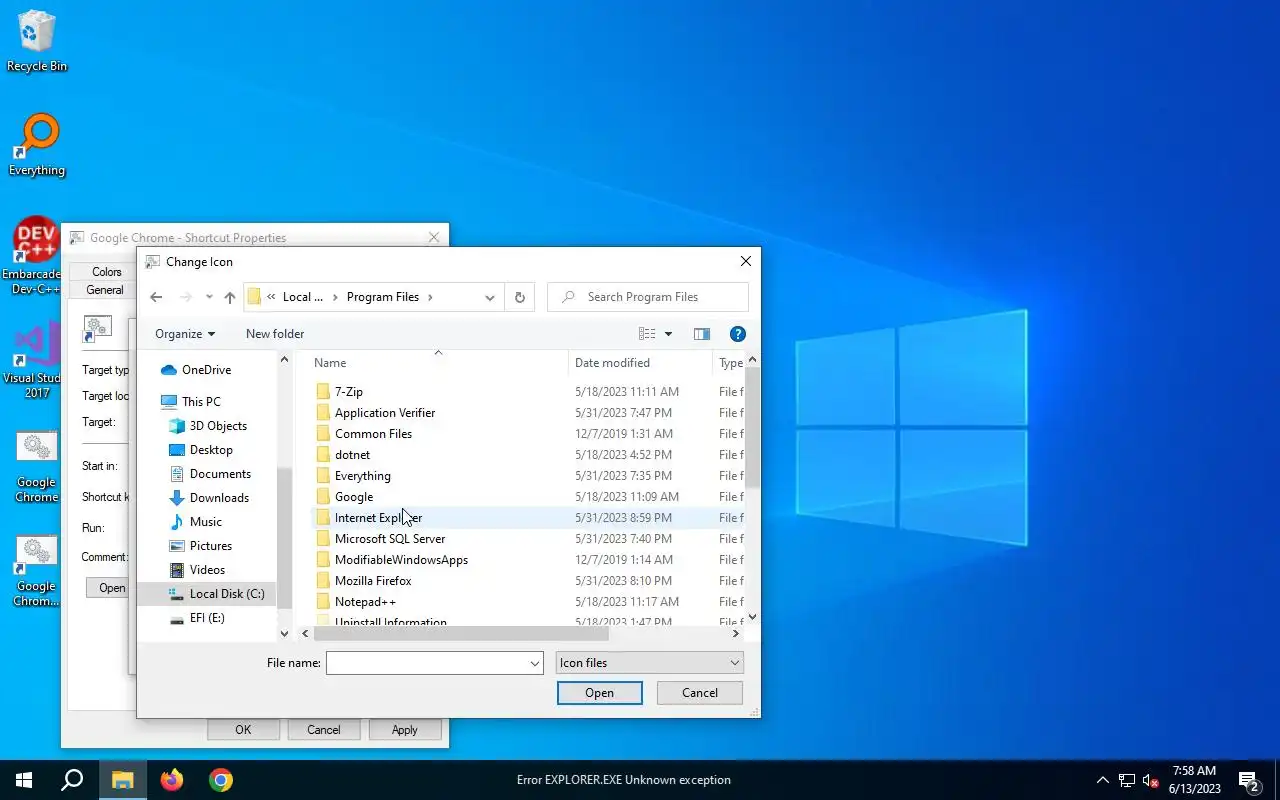Click Apply in Shortcut Properties window
Viewport: 1280px width, 800px height.
(x=405, y=730)
